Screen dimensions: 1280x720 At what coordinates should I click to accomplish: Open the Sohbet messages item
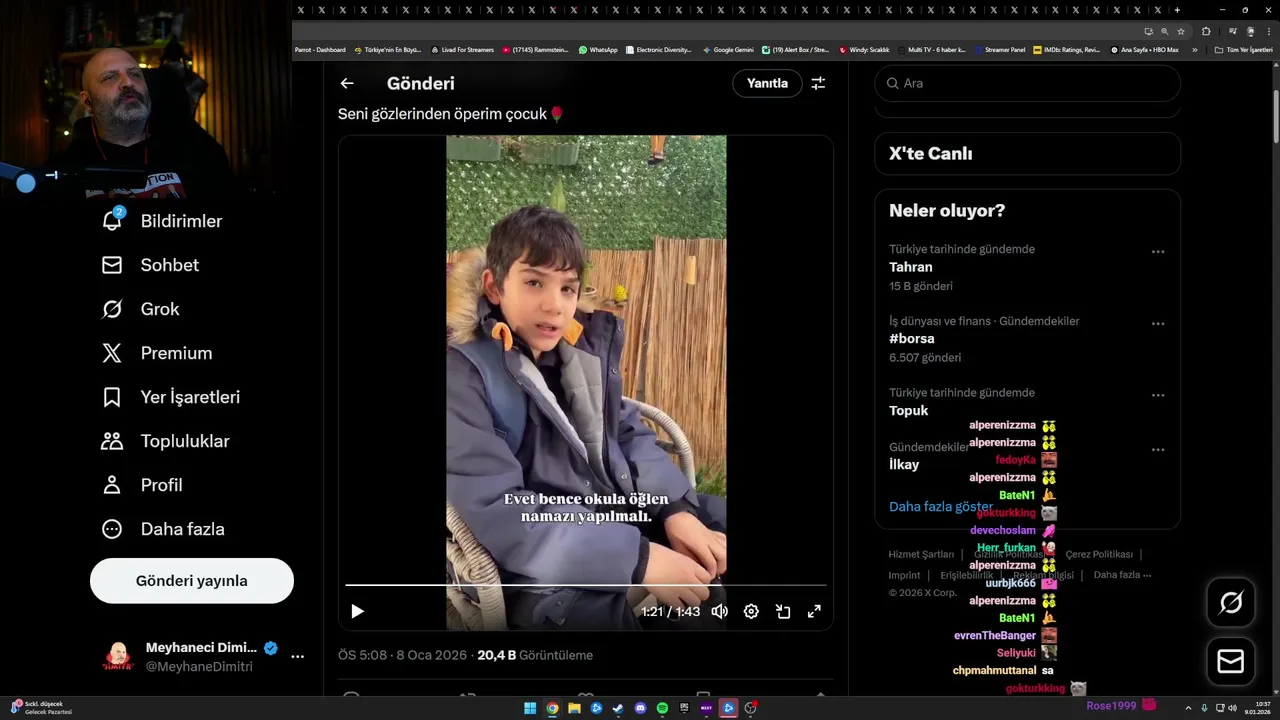[150, 265]
